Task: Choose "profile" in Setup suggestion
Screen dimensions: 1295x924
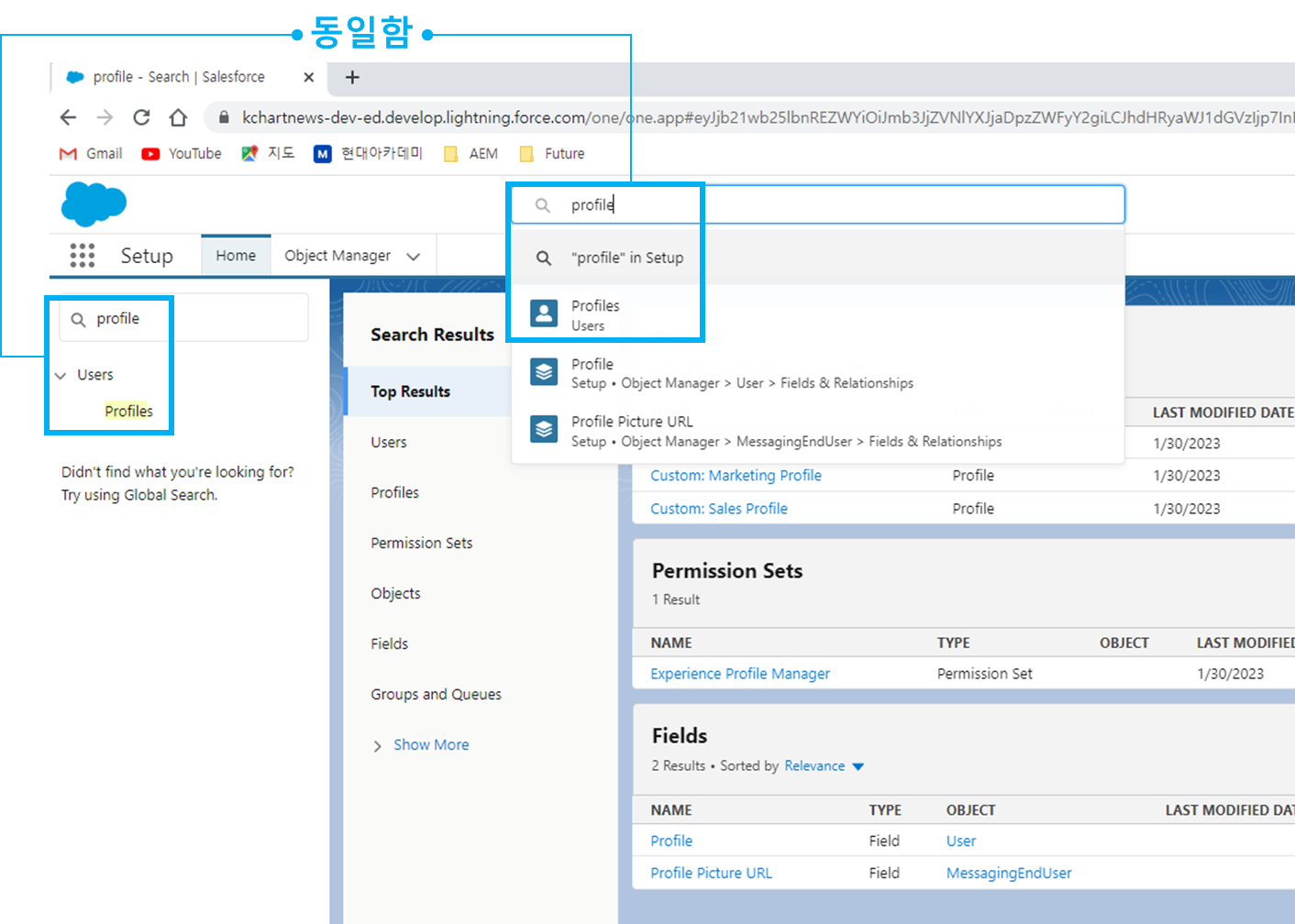Action: point(817,258)
